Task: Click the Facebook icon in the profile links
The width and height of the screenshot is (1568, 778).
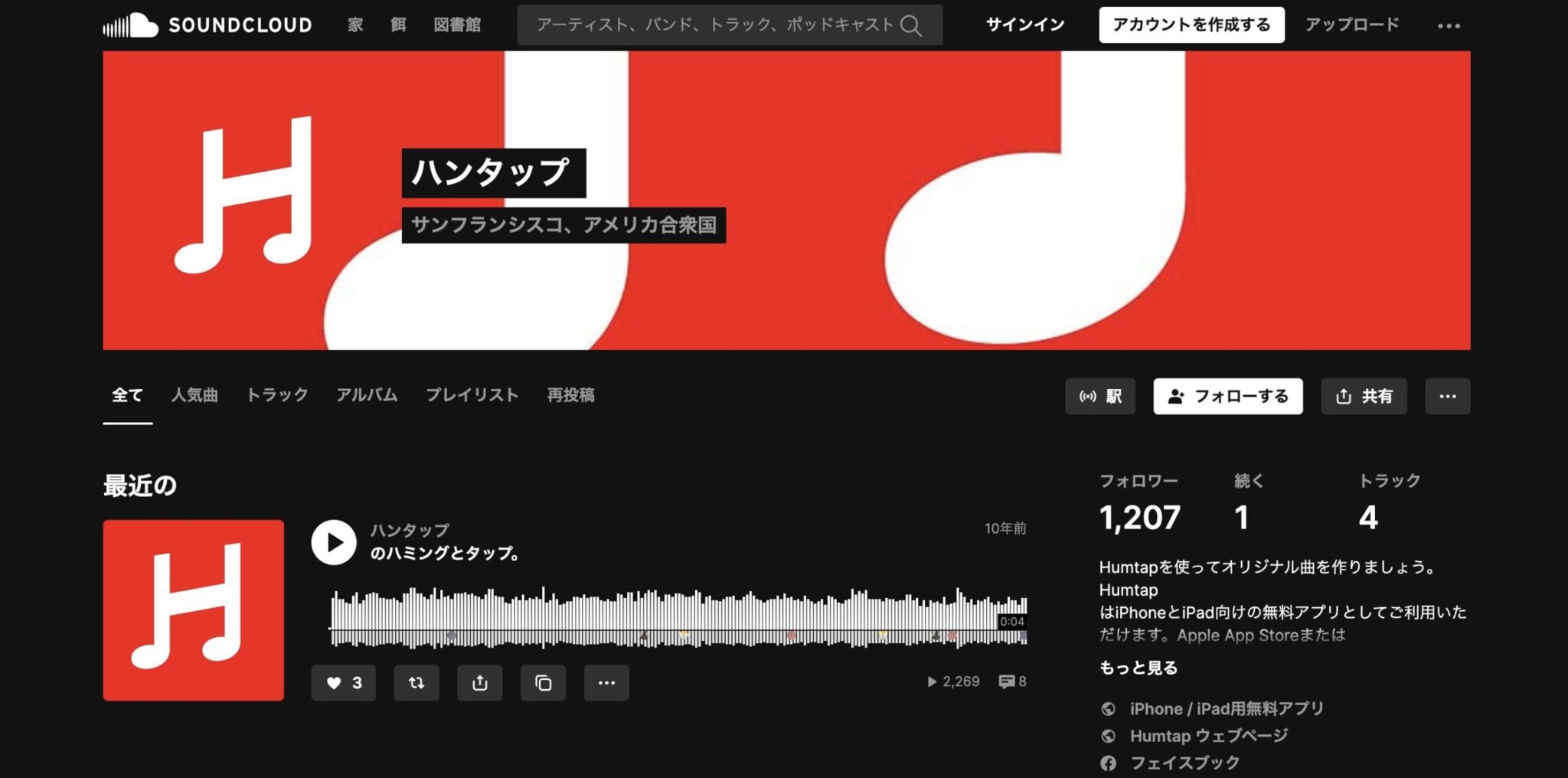Action: point(1108,762)
